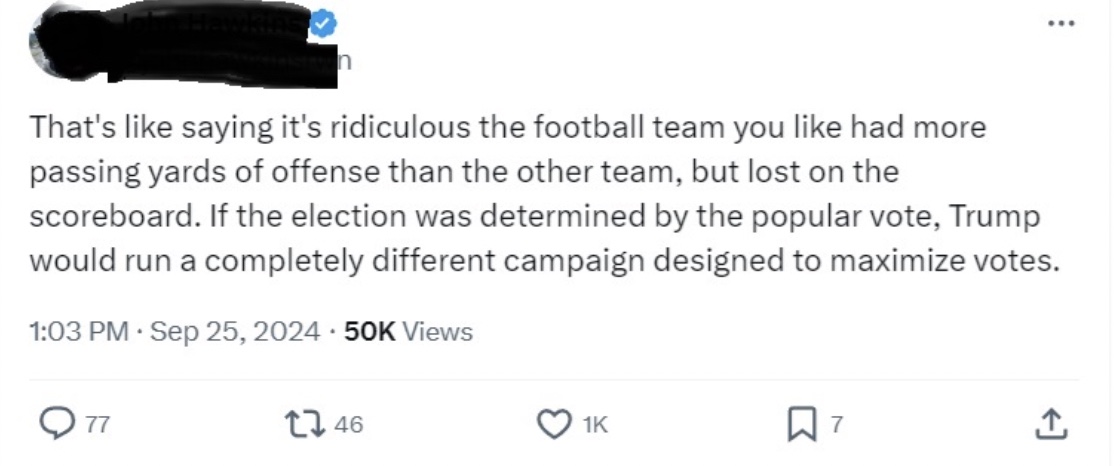Image resolution: width=1120 pixels, height=466 pixels.
Task: Click the Views label after 50K
Action: click(437, 332)
